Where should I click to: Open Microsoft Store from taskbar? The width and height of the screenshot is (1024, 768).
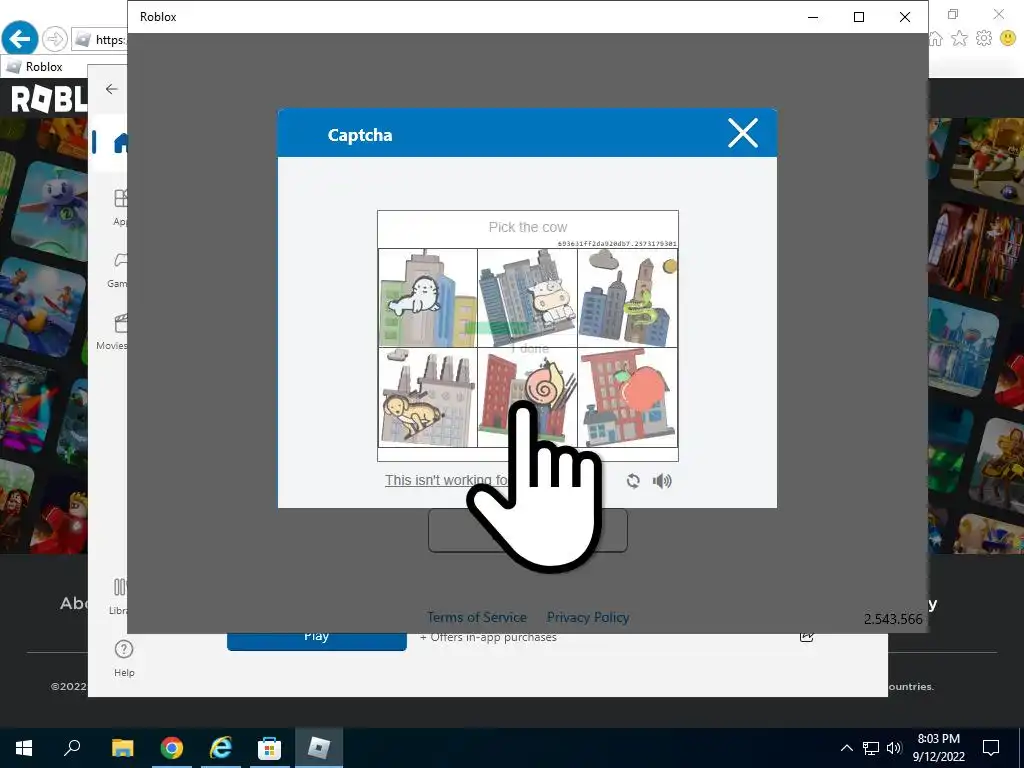(x=269, y=748)
